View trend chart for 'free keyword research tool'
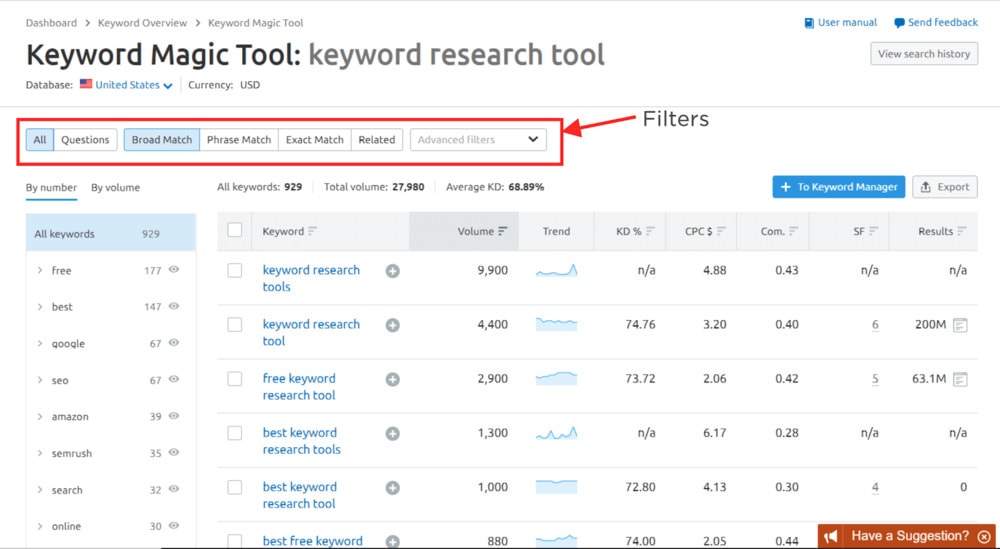Image resolution: width=1000 pixels, height=549 pixels. pos(556,379)
